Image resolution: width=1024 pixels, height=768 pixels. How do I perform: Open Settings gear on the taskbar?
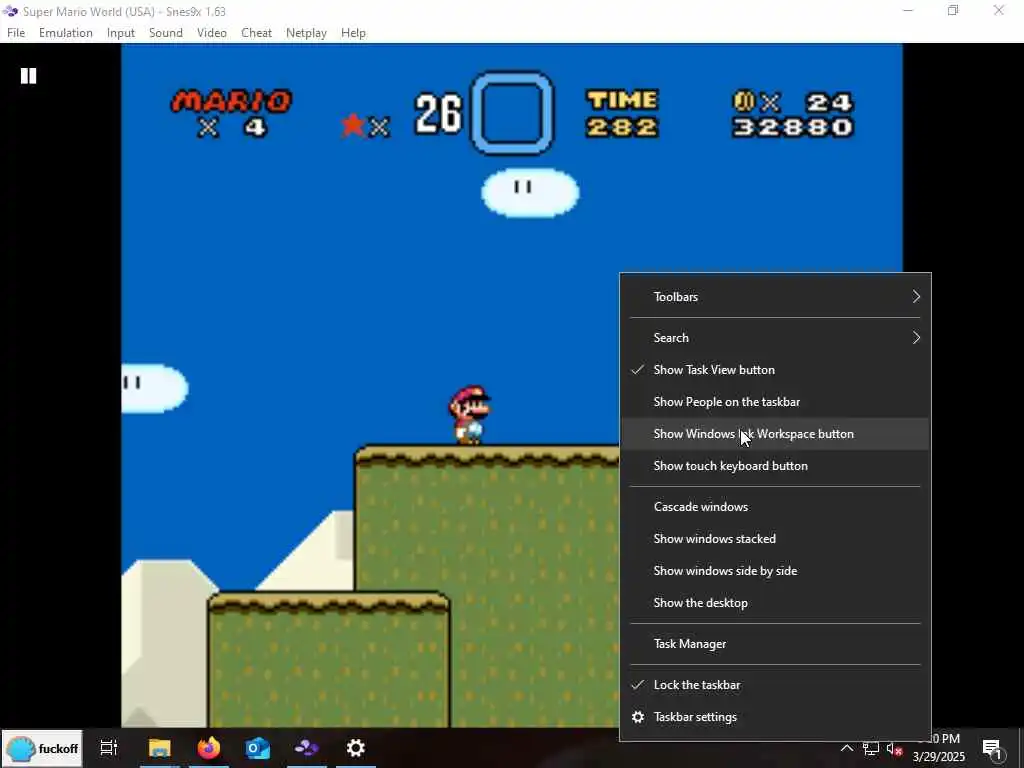point(356,748)
